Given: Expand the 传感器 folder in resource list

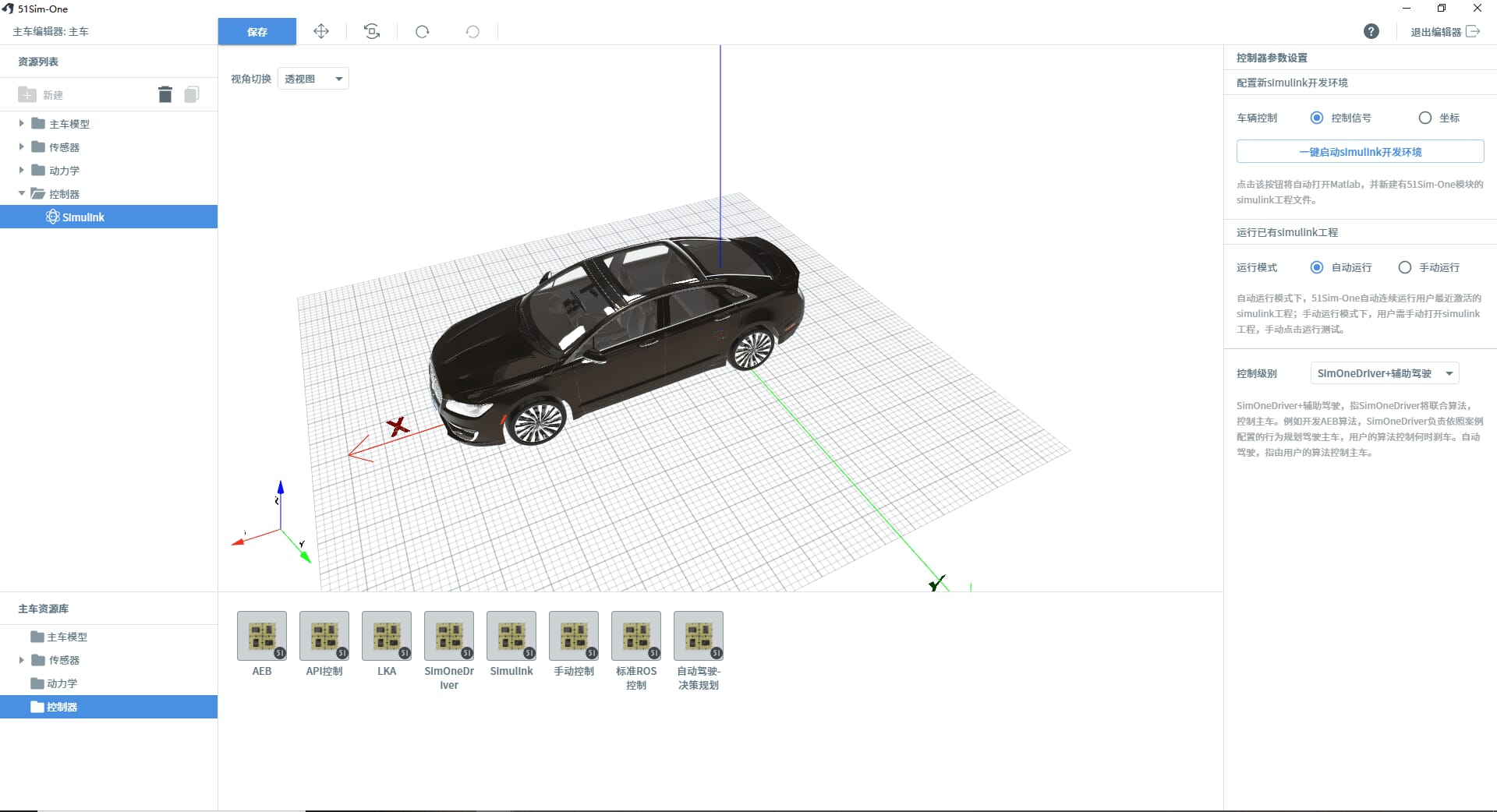Looking at the screenshot, I should pyautogui.click(x=22, y=147).
